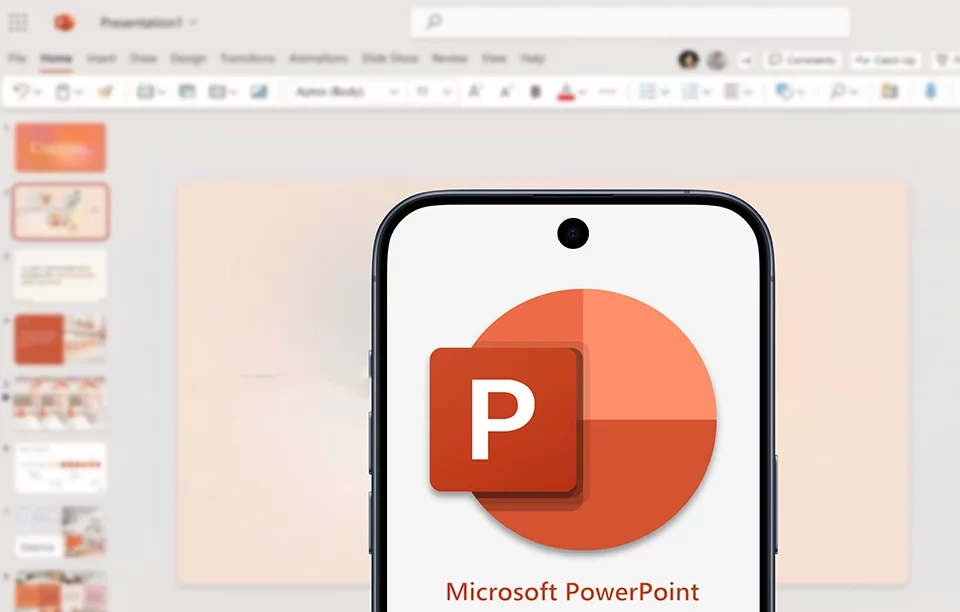Click the Paste clipboard icon
The image size is (960, 612).
pos(63,92)
